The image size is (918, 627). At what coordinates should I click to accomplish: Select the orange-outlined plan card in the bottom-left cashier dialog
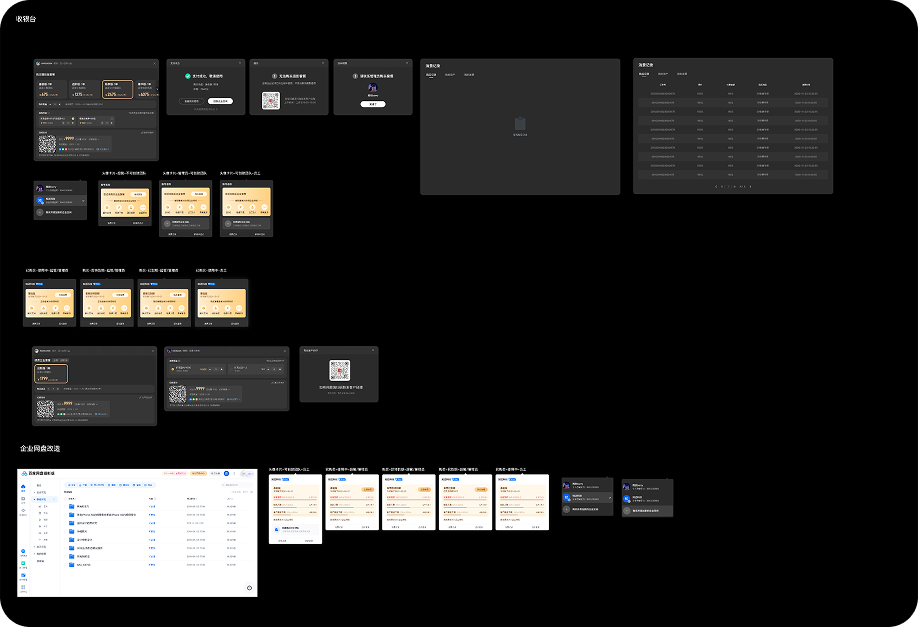pos(51,374)
